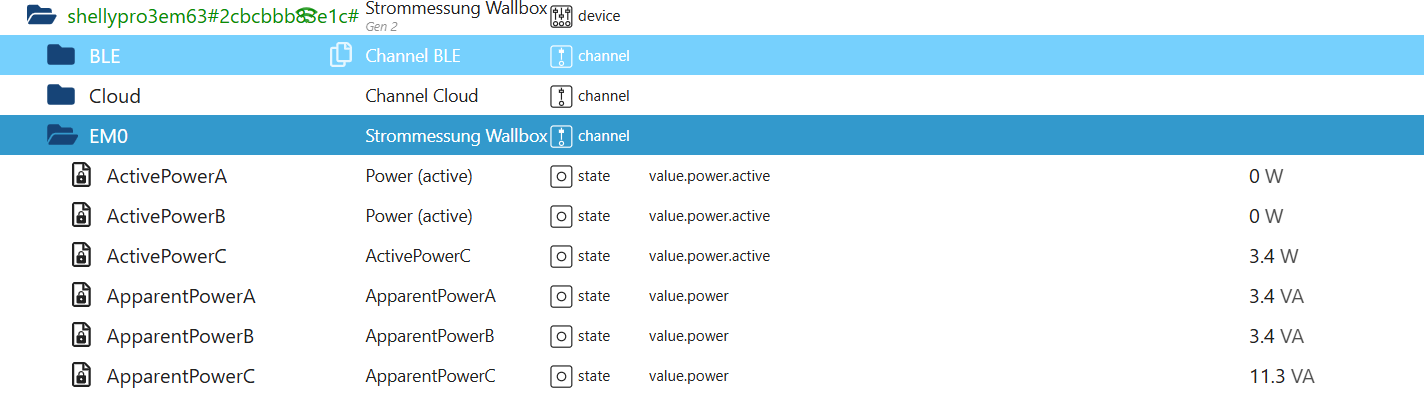Collapse the EM0 channel folder
Image resolution: width=1424 pixels, height=400 pixels.
(x=61, y=136)
